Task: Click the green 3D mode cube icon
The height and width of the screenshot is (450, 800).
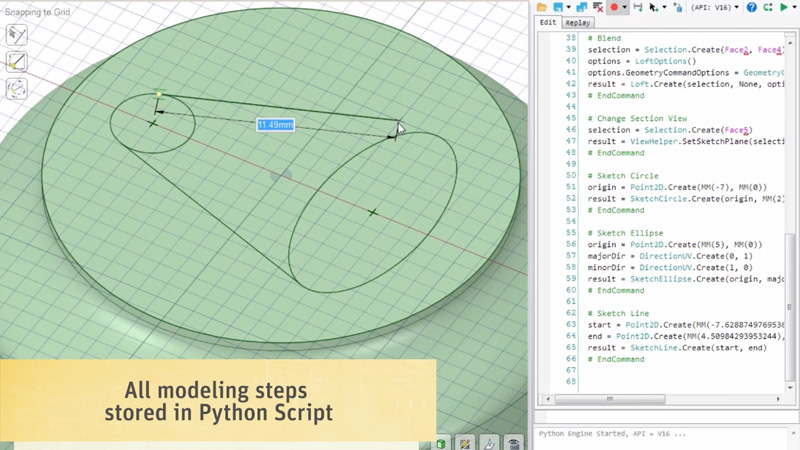Action: [441, 443]
